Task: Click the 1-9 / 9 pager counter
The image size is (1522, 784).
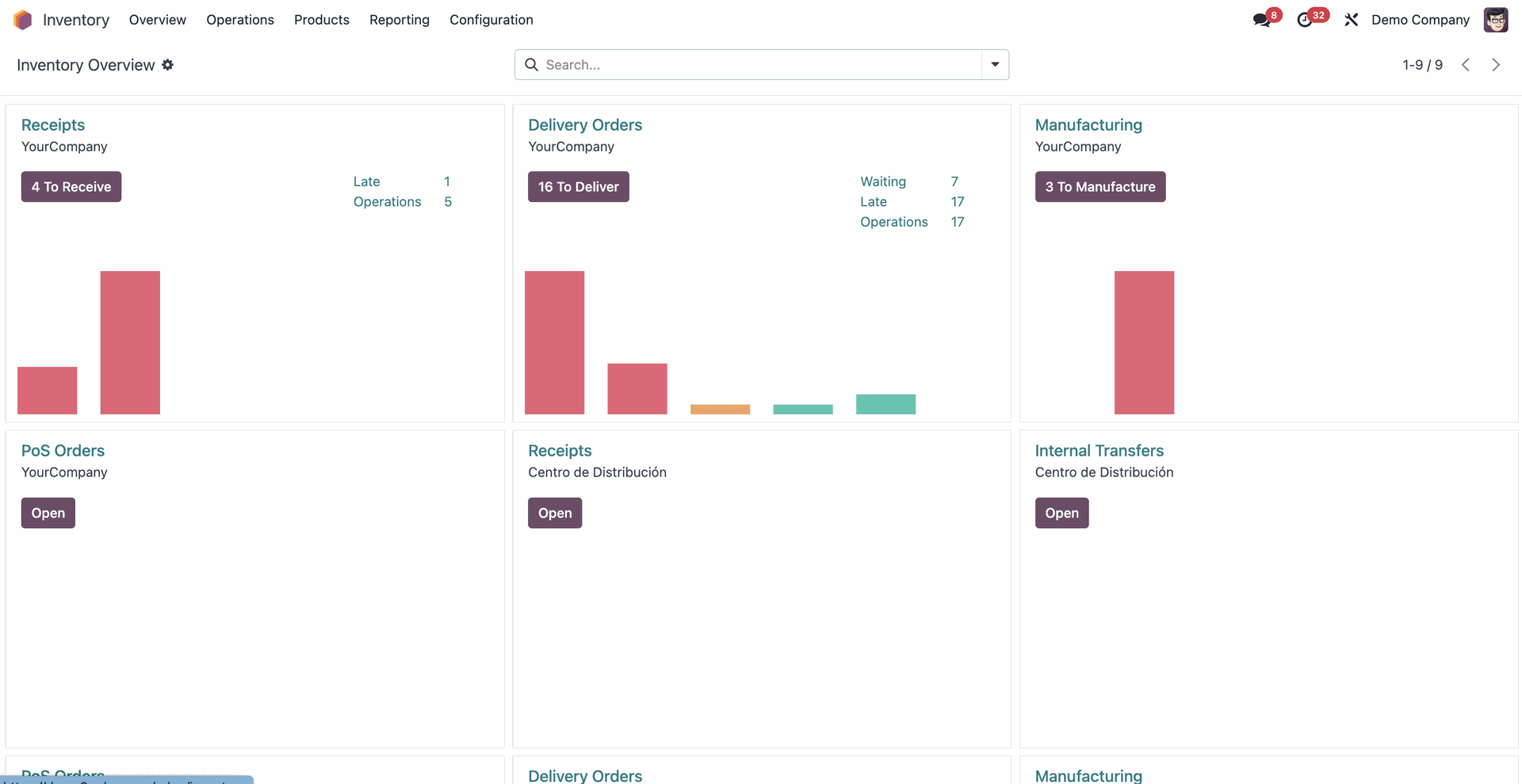Action: tap(1422, 65)
